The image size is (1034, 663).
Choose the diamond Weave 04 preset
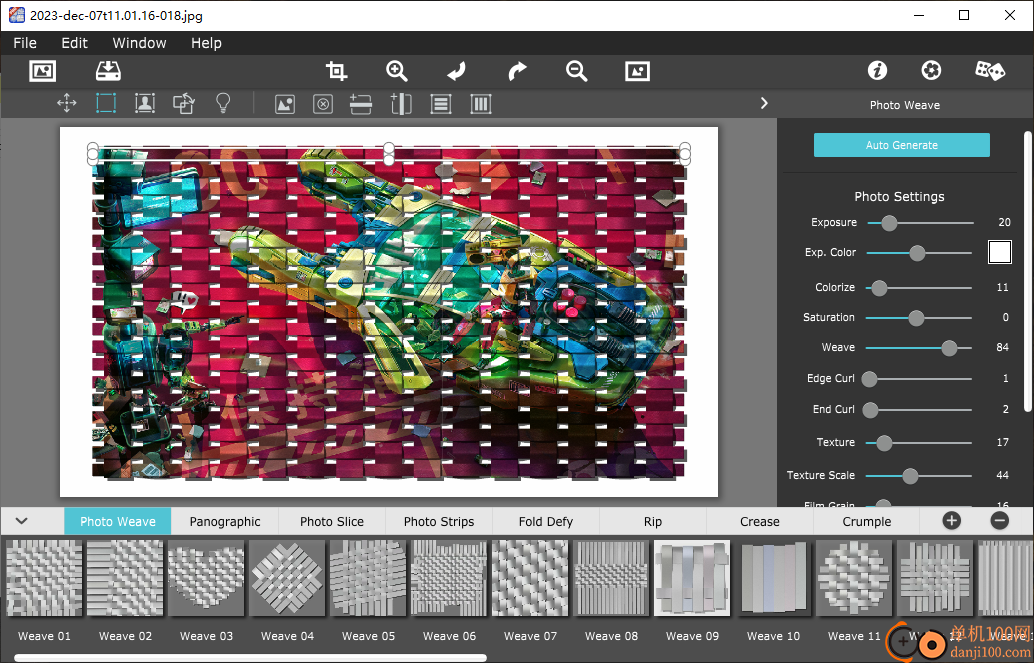point(288,579)
